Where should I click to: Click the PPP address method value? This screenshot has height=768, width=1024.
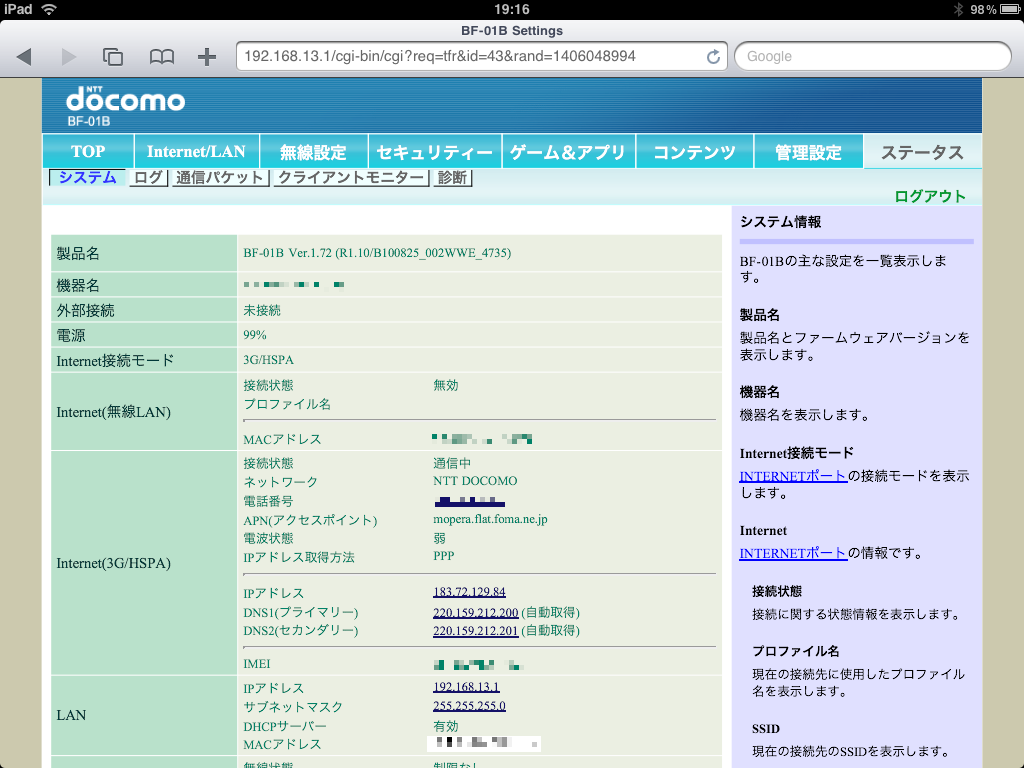(443, 556)
